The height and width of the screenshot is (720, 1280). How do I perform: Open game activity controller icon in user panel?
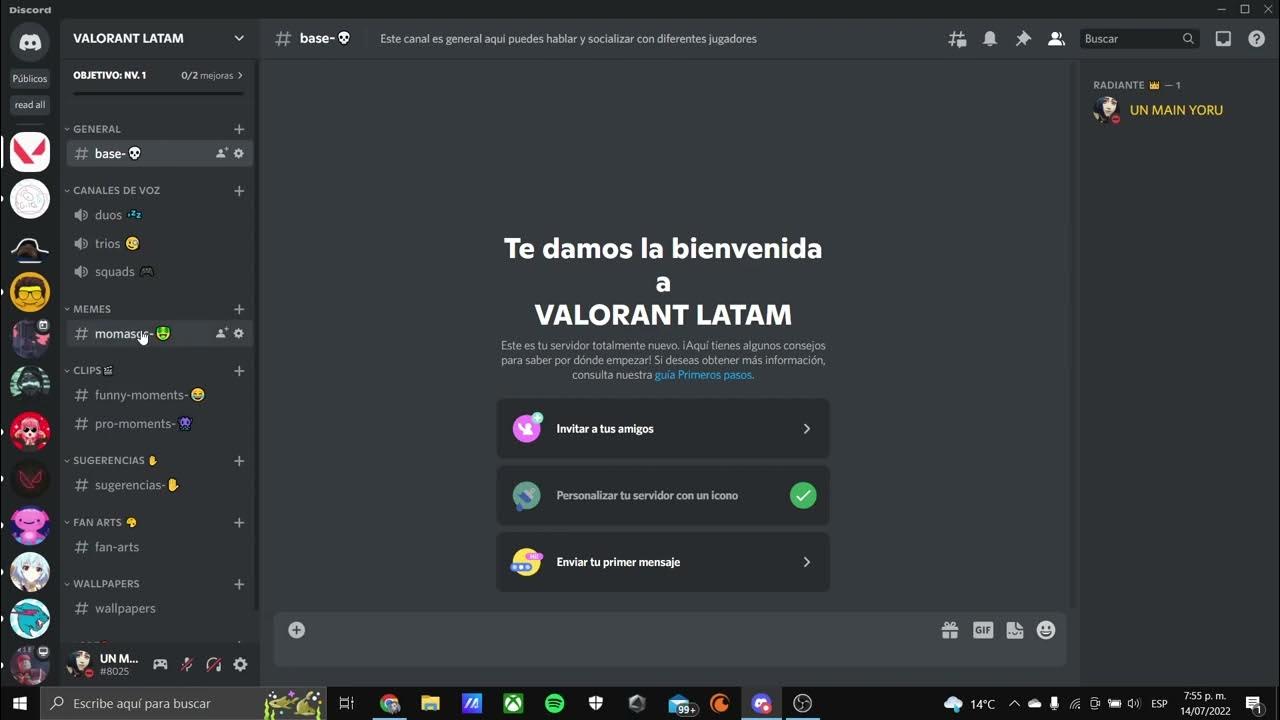[160, 664]
